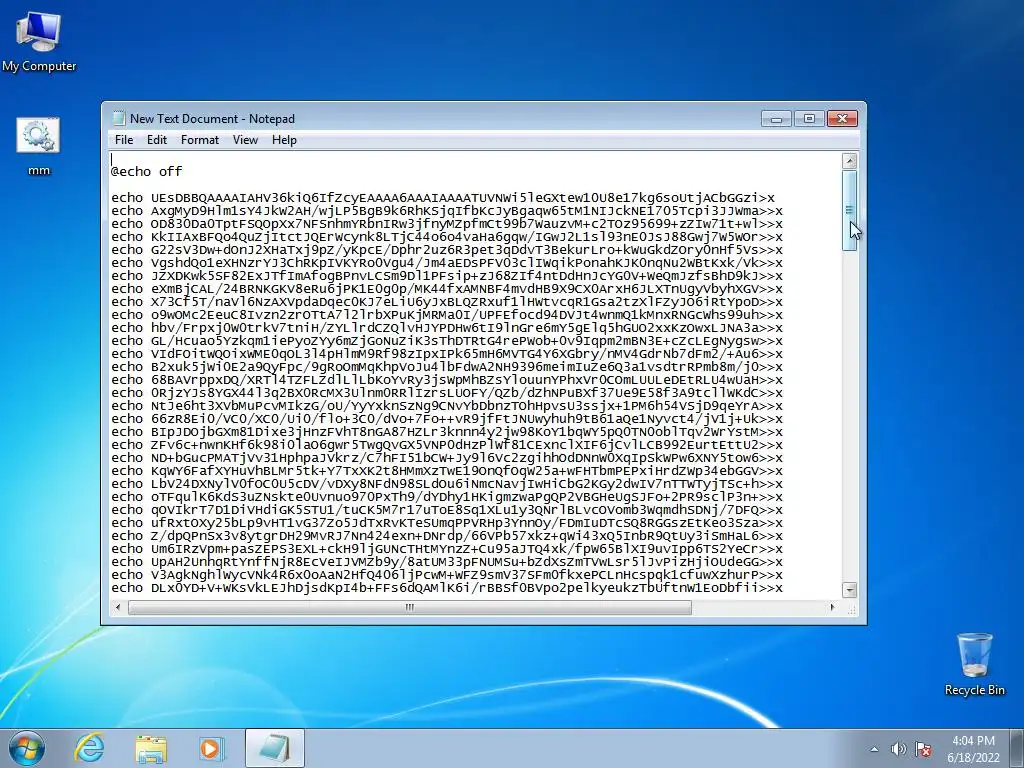Image resolution: width=1024 pixels, height=768 pixels.
Task: Click the '@echo off' line
Action: (x=146, y=172)
